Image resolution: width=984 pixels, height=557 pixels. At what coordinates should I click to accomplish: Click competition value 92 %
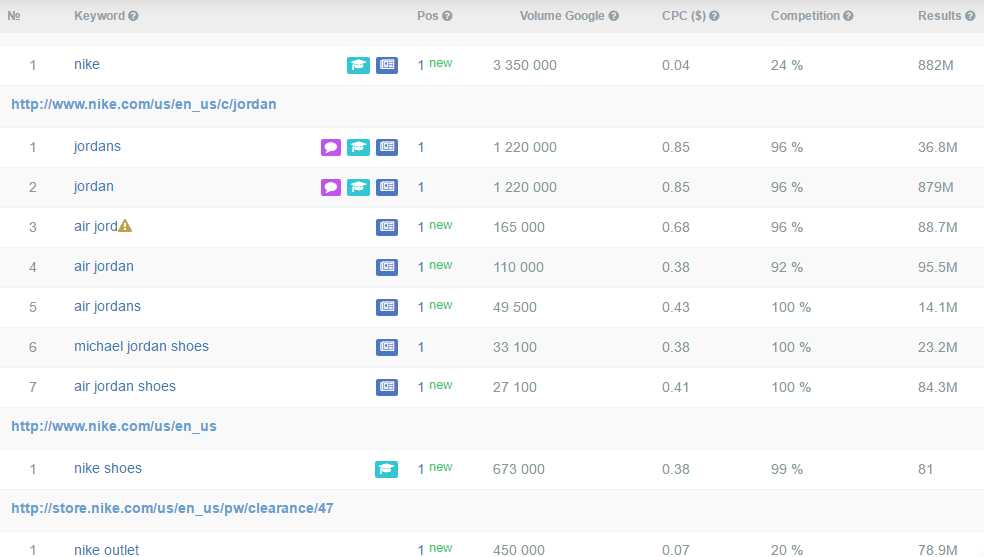[787, 267]
